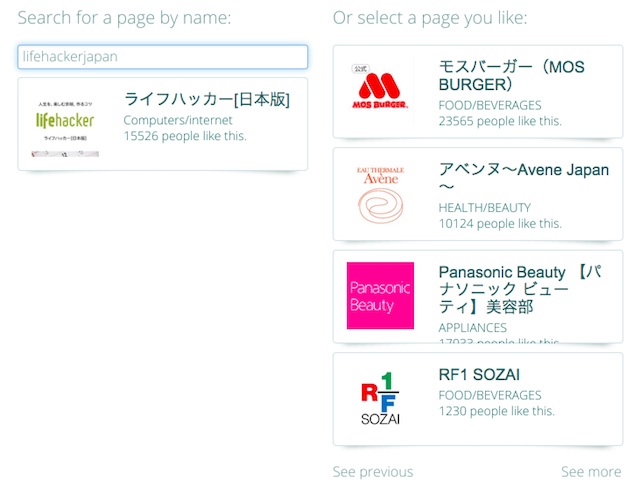Click the APPLIANCES category label
The width and height of the screenshot is (640, 488).
pyautogui.click(x=473, y=328)
